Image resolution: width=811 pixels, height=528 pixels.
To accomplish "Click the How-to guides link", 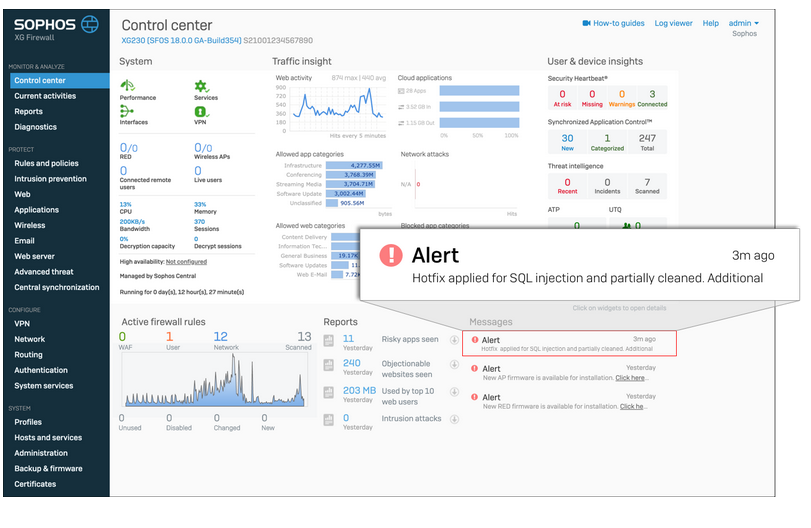I will click(619, 23).
